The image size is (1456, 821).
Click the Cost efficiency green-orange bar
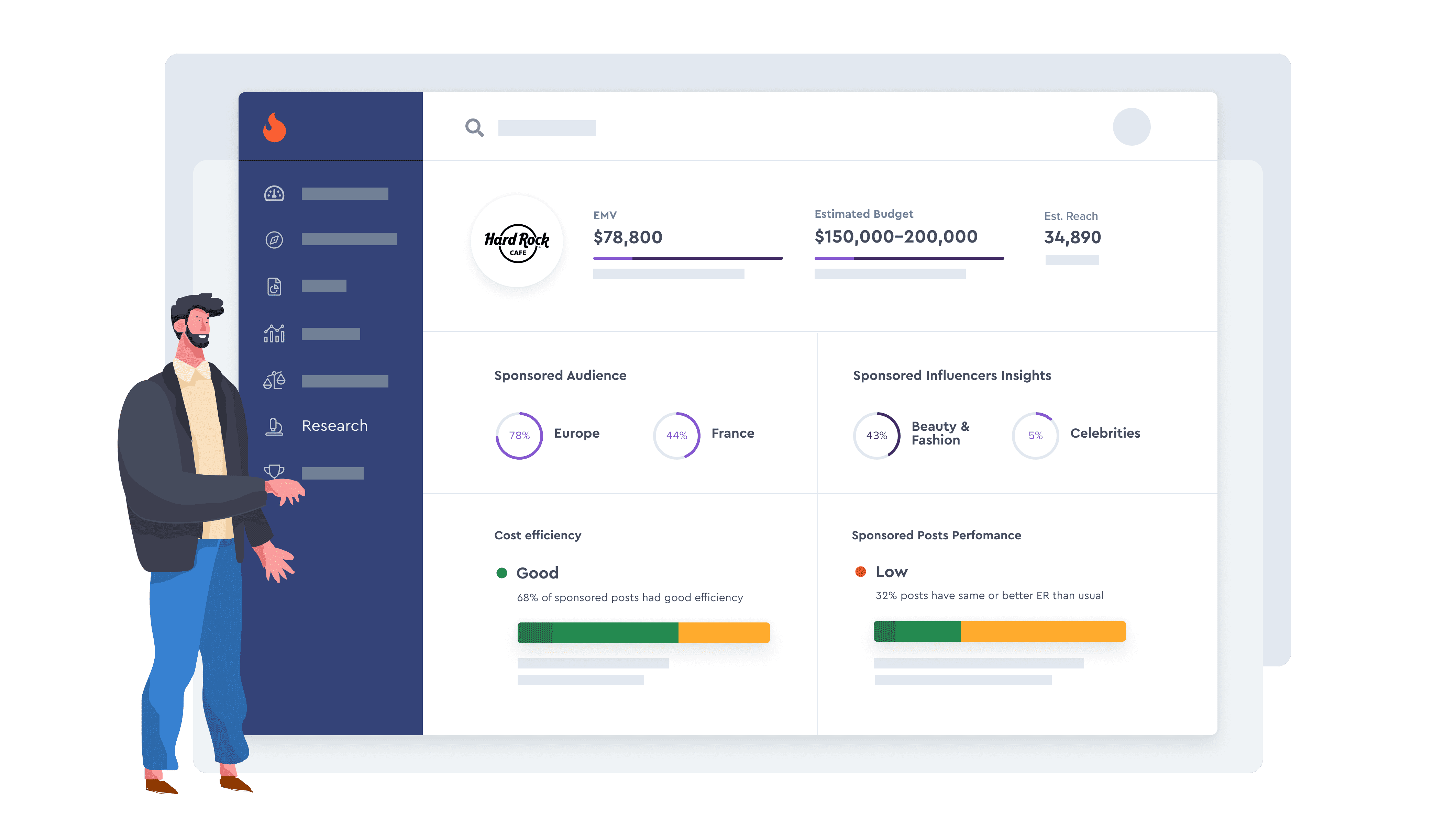(643, 632)
